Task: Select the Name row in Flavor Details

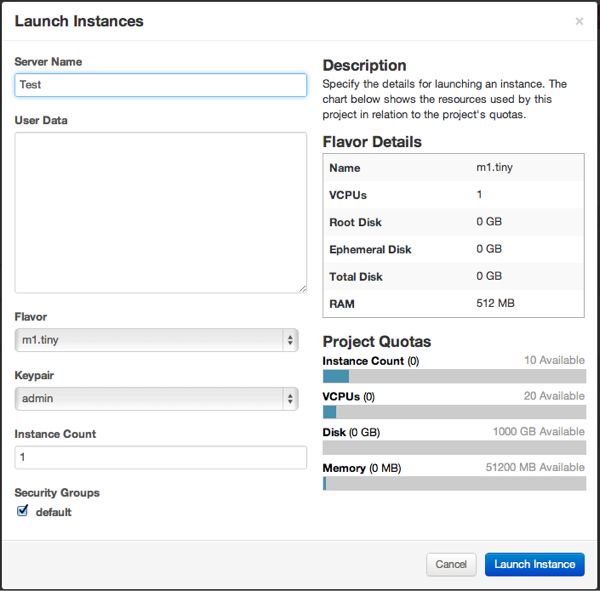Action: click(x=454, y=168)
